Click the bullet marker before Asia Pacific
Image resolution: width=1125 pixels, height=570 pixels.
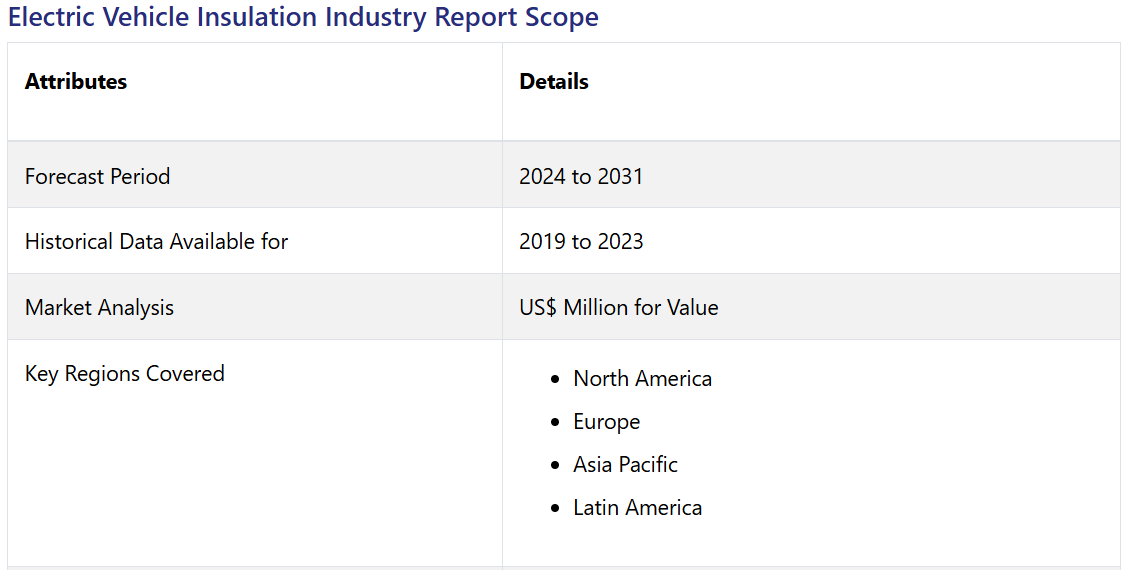tap(555, 466)
